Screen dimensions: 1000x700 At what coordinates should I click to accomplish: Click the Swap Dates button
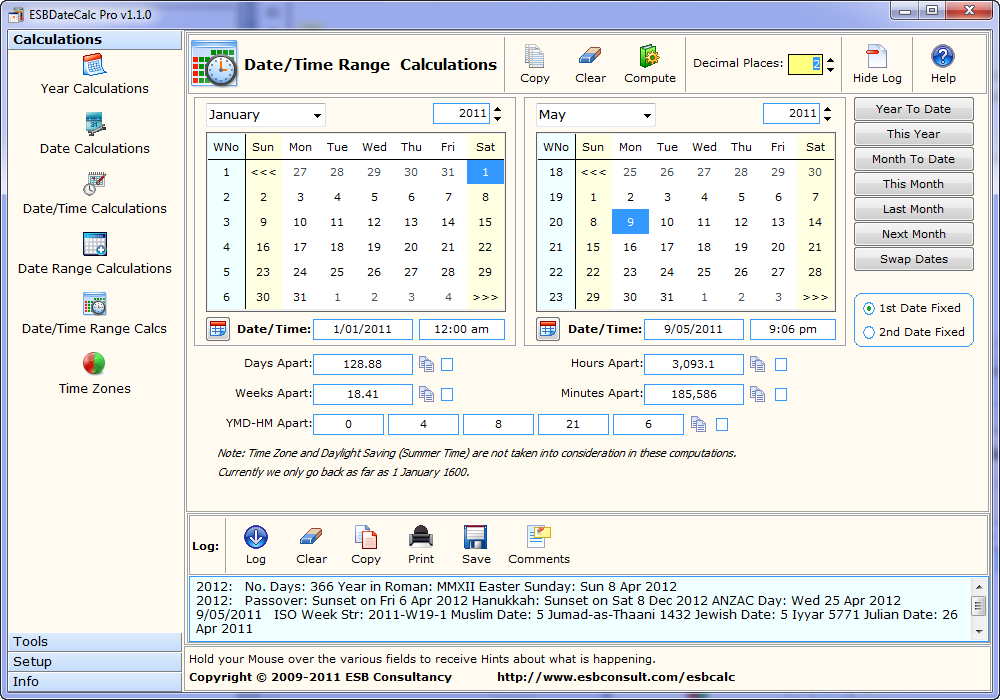click(913, 259)
